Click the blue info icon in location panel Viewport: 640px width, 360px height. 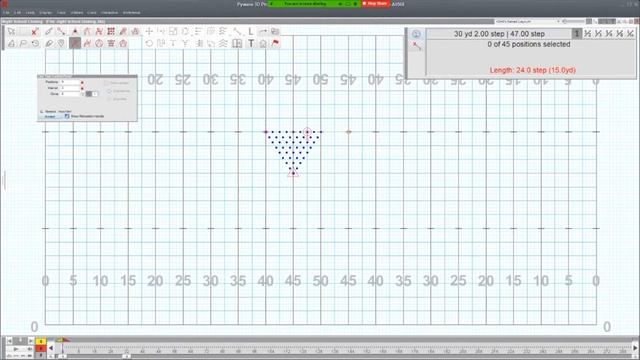pos(416,34)
